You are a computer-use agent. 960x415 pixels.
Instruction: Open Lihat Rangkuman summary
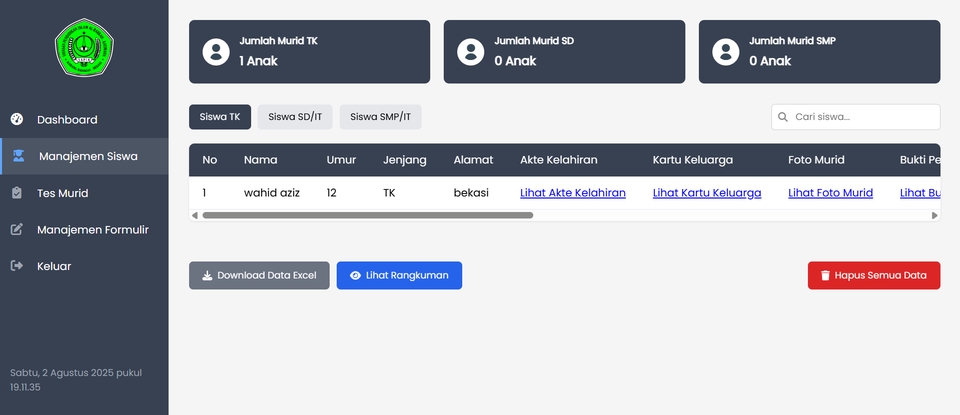pos(399,275)
